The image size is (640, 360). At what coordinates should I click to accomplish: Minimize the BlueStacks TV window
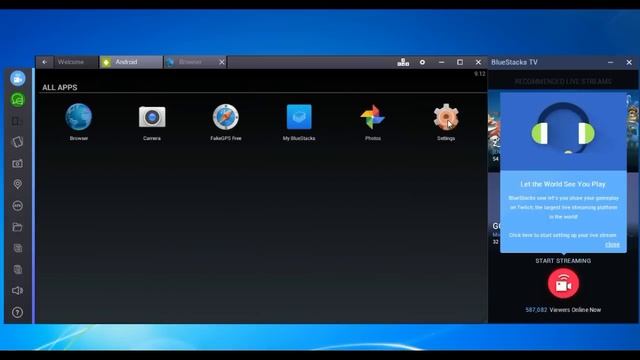click(610, 62)
